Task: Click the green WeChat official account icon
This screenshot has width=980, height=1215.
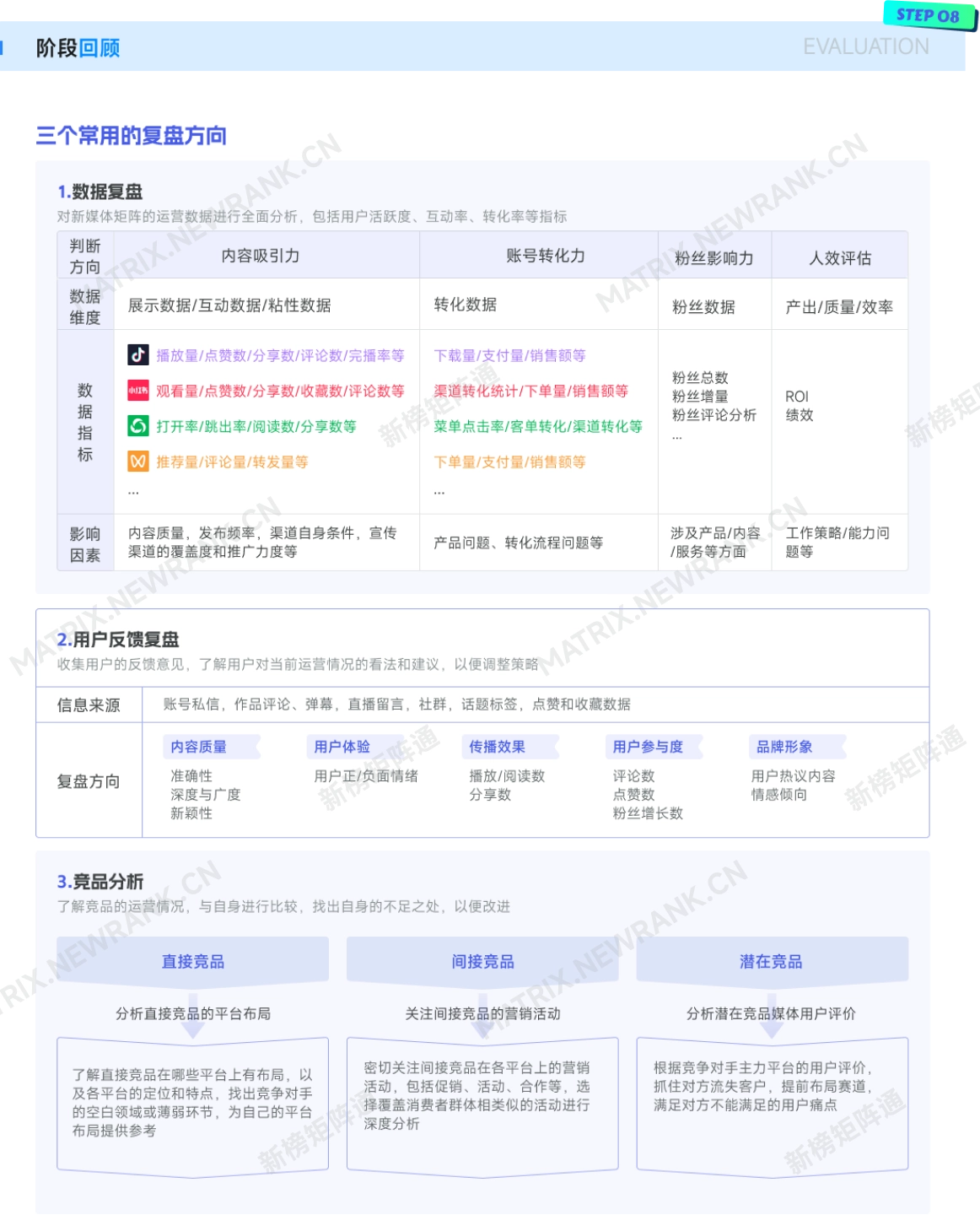Action: click(138, 426)
